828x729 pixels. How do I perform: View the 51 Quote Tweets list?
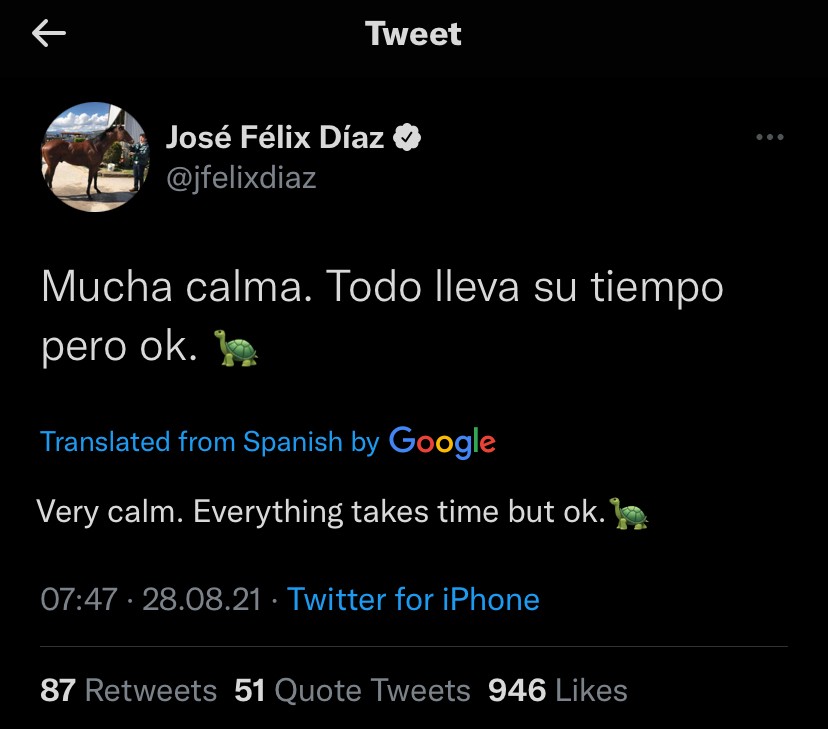point(352,690)
